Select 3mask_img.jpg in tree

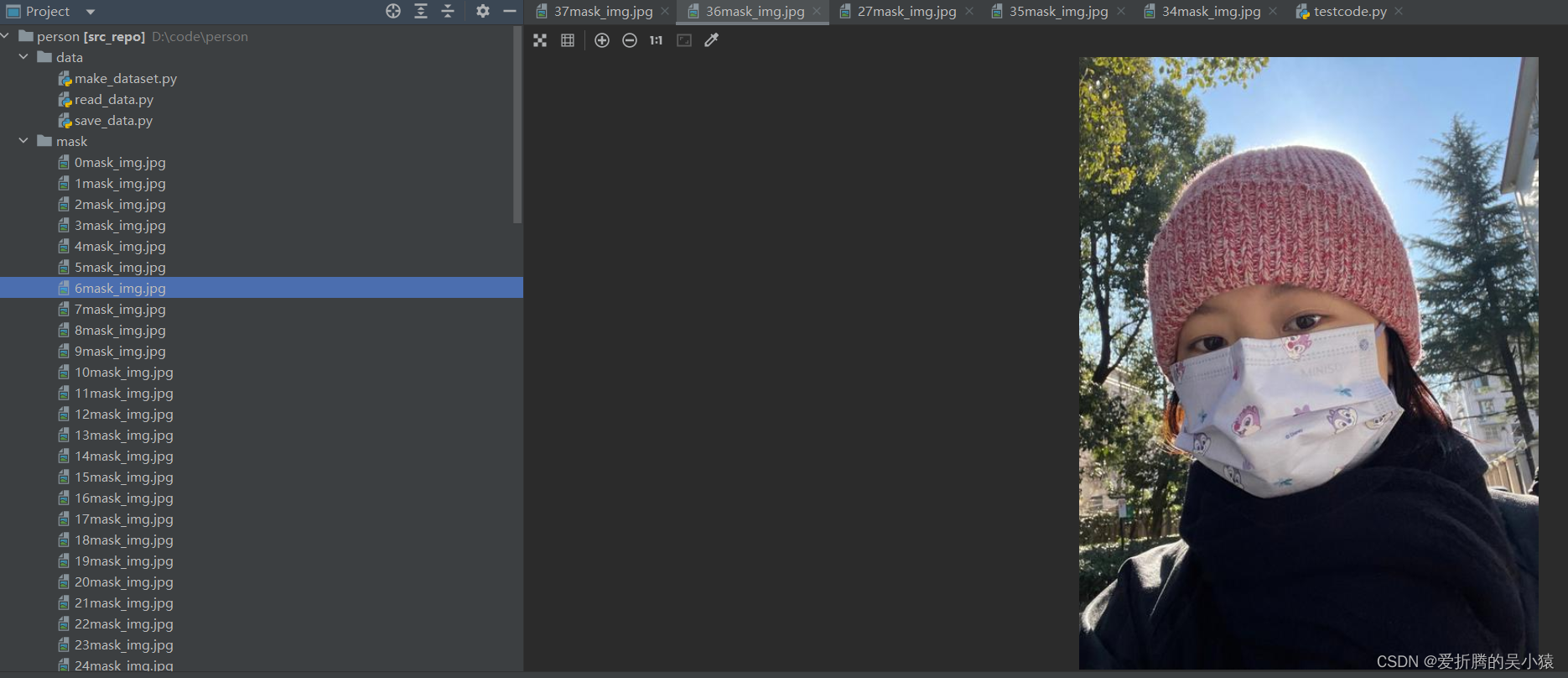[x=120, y=225]
